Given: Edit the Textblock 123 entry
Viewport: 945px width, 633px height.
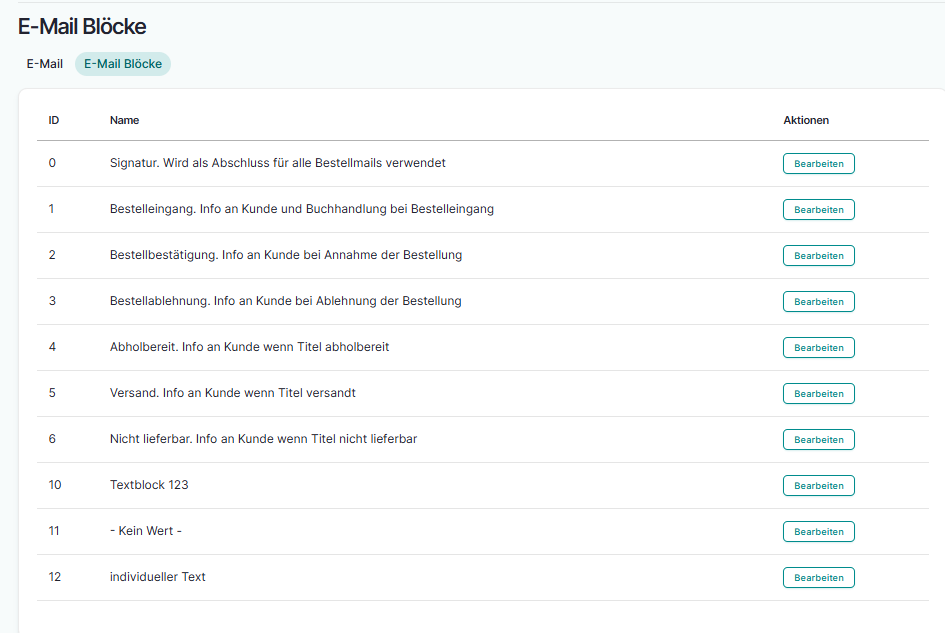Looking at the screenshot, I should coord(818,486).
